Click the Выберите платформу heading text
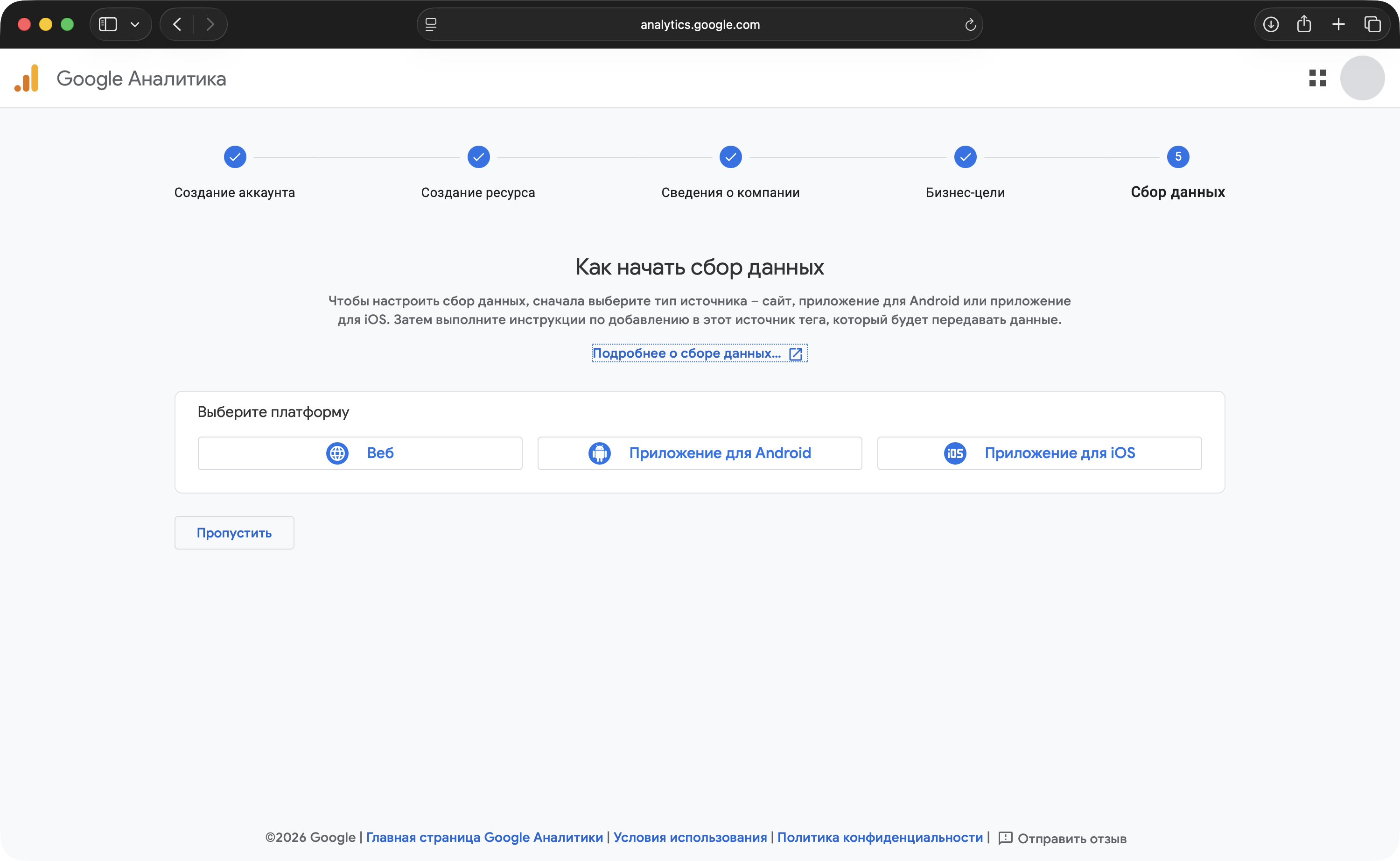Screen dimensions: 1400x861 click(x=273, y=412)
